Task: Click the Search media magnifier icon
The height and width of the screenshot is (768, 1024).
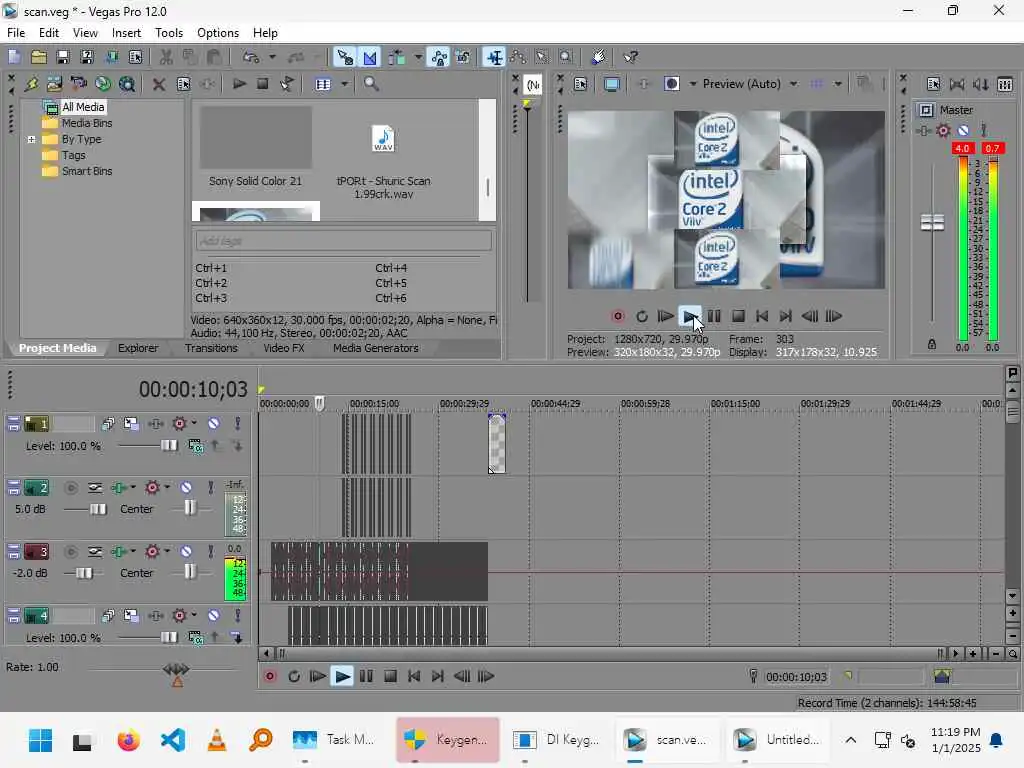Action: coord(371,84)
